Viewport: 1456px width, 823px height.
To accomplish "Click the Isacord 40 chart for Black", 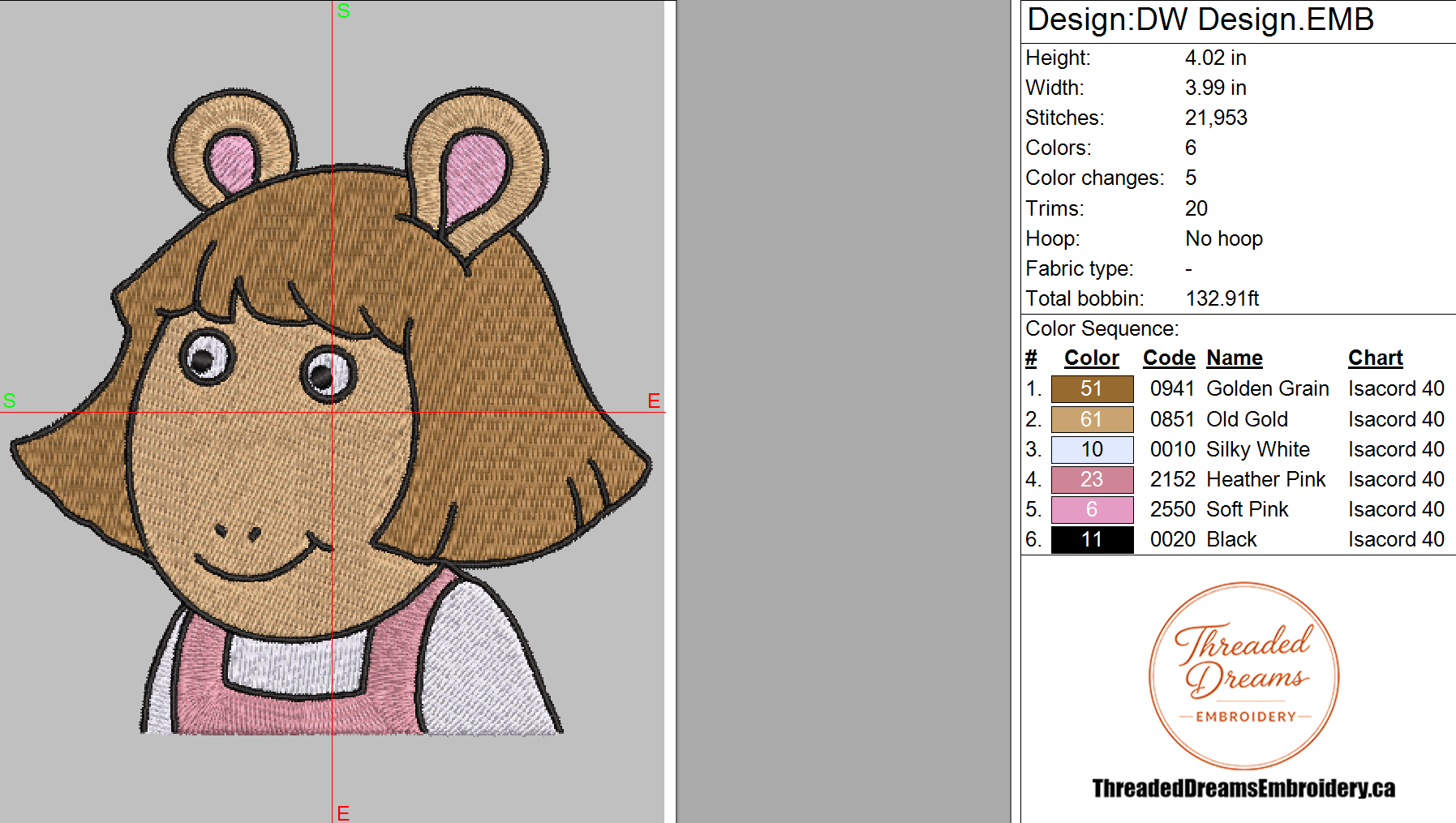I will [1396, 539].
